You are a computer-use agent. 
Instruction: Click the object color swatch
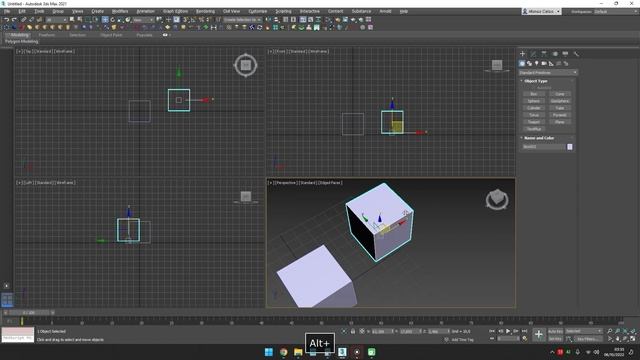click(x=570, y=147)
